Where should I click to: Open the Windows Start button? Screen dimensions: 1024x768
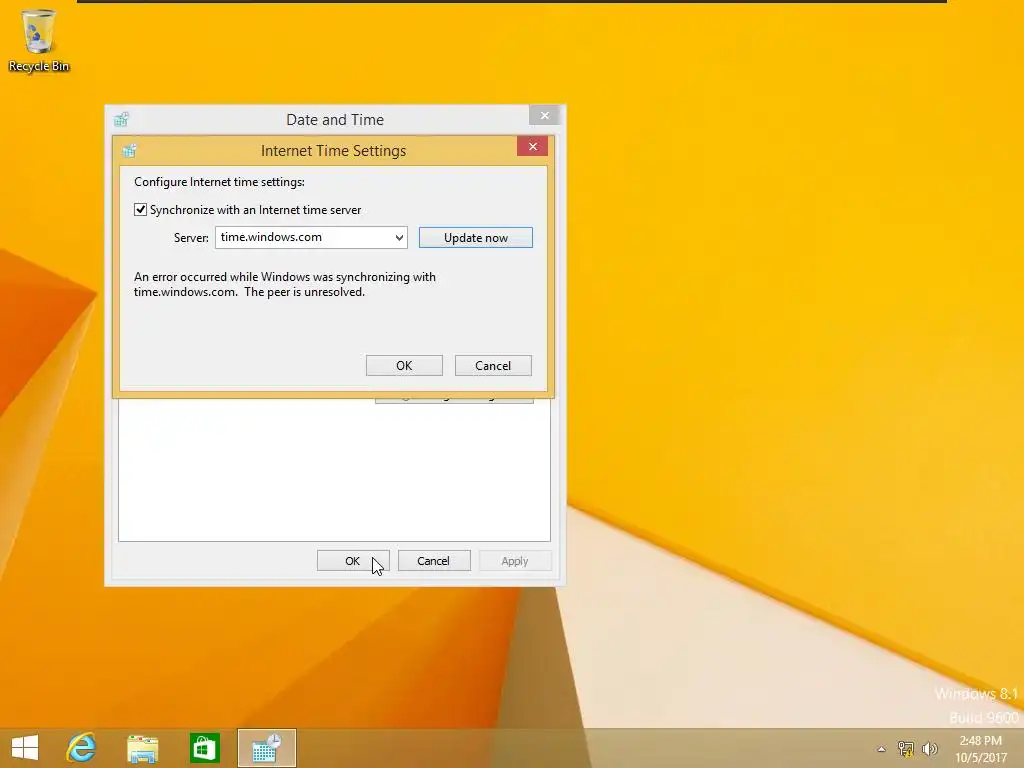(25, 748)
